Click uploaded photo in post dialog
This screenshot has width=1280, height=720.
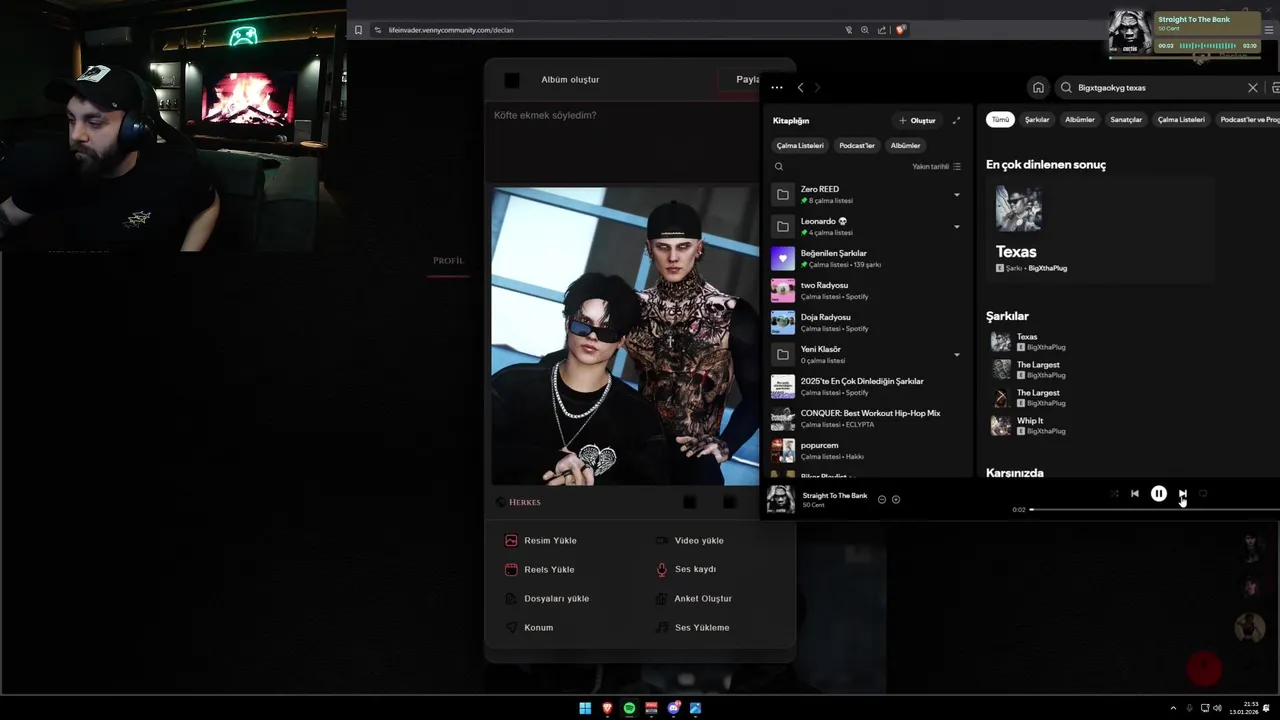click(x=625, y=336)
